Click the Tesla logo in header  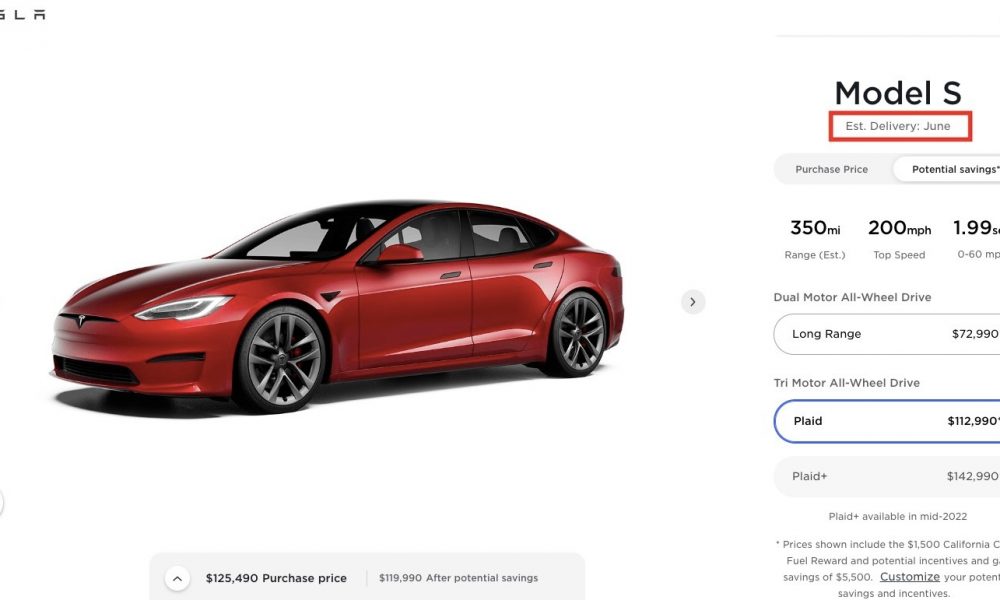22,14
